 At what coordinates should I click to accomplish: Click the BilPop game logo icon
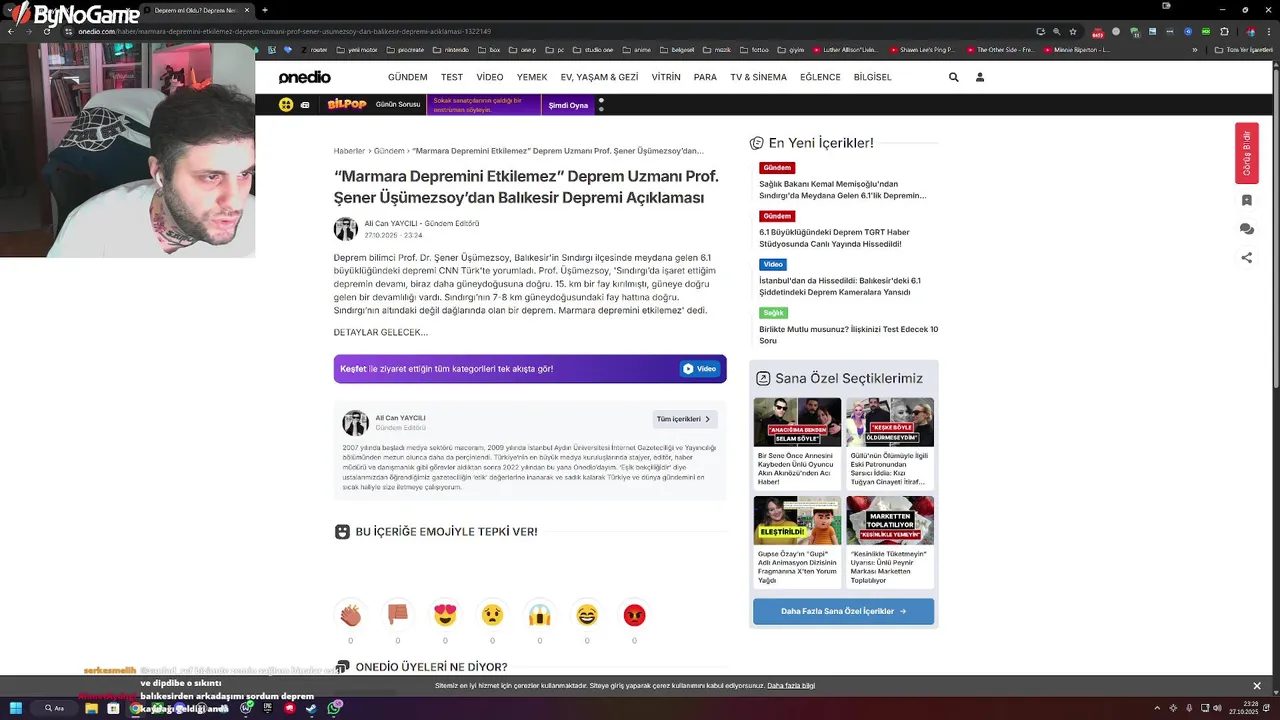(x=347, y=104)
